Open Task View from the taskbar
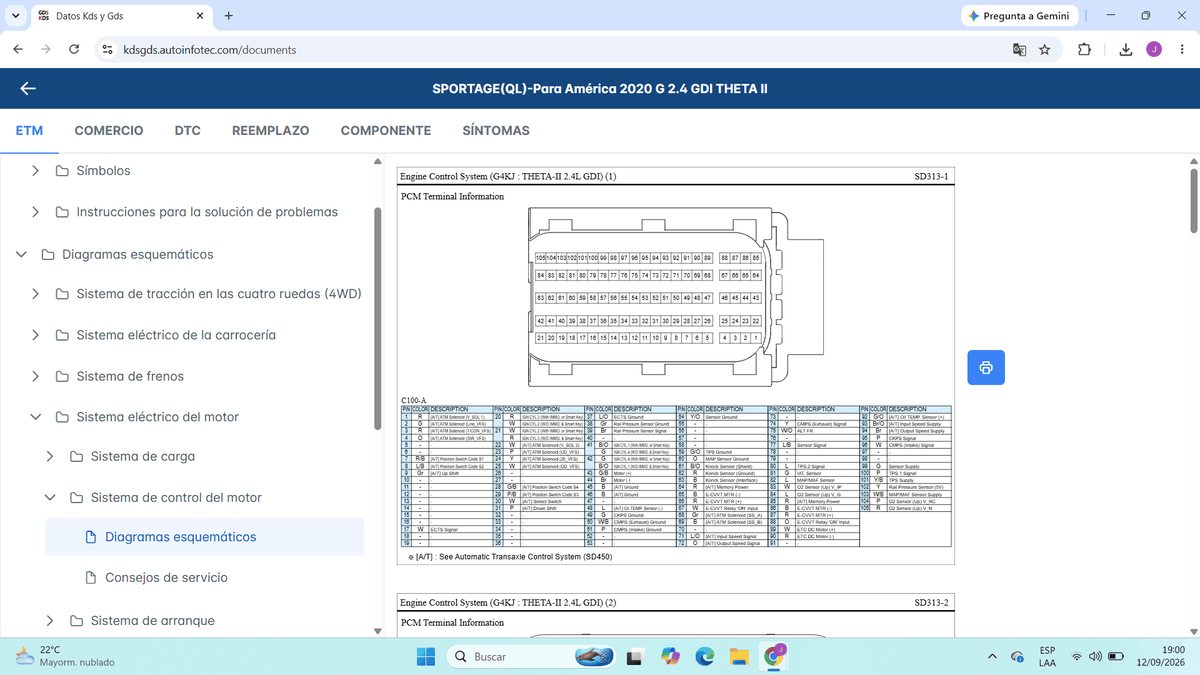Screen dimensions: 1200x675 635,656
